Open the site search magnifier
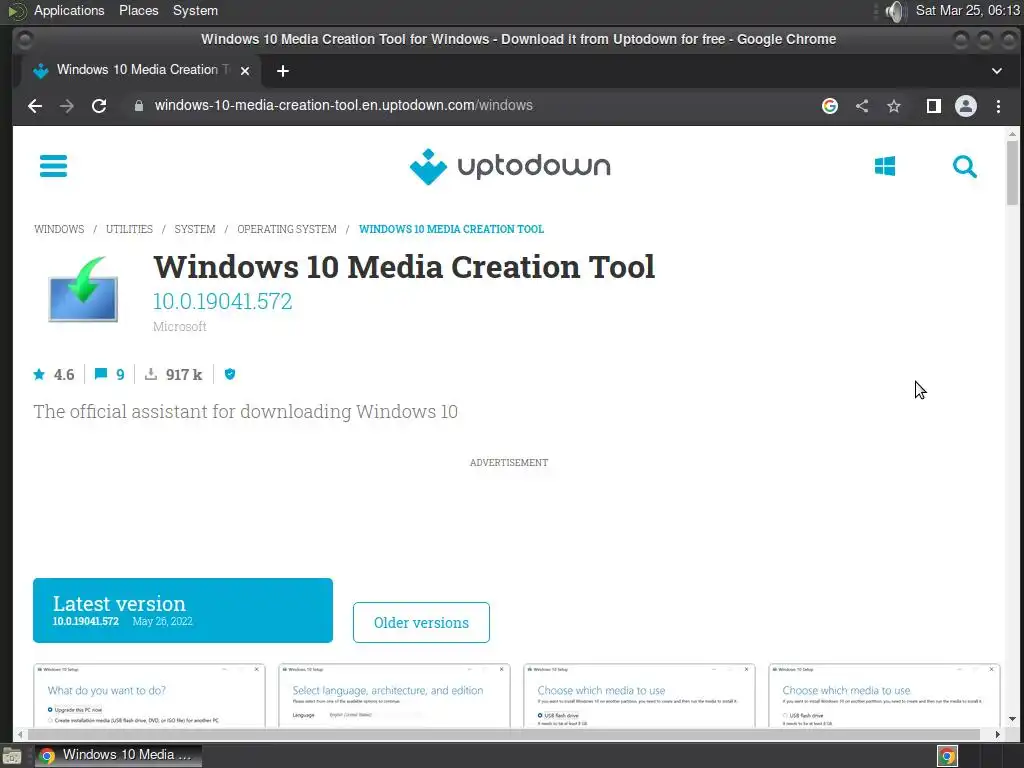1024x768 pixels. coord(965,167)
